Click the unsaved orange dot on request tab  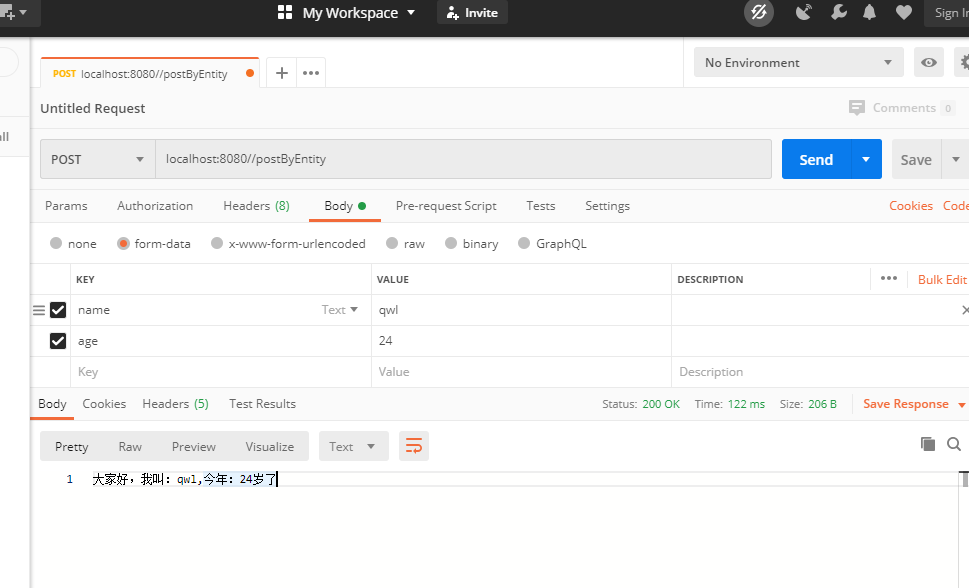tap(250, 73)
